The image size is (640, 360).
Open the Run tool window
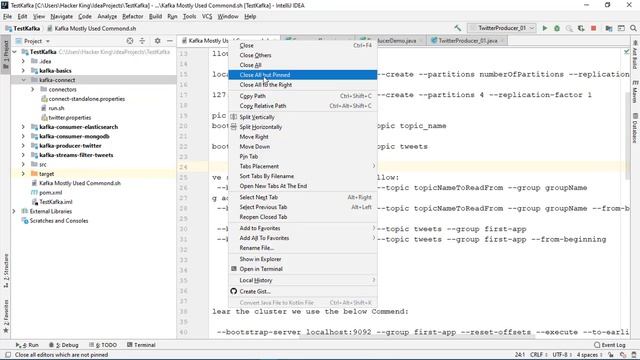click(x=27, y=345)
